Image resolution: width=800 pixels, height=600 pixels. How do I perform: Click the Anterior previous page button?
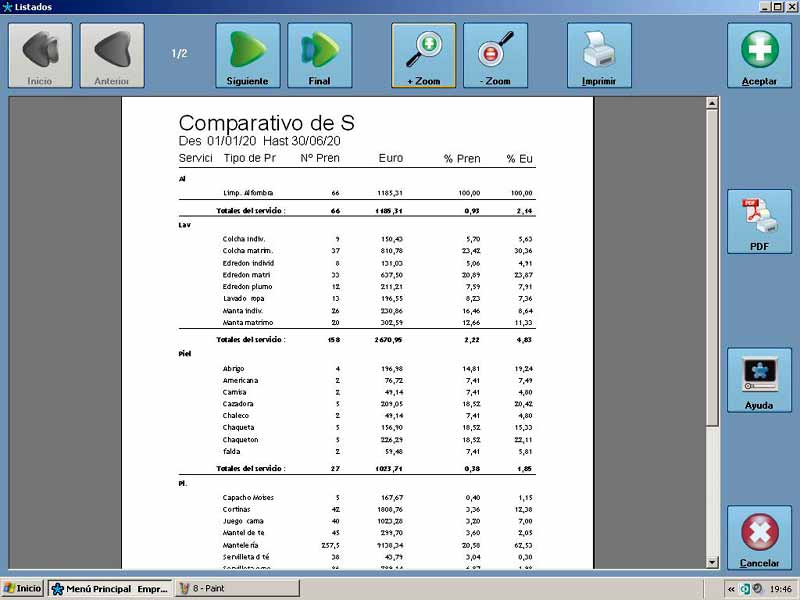pyautogui.click(x=112, y=55)
